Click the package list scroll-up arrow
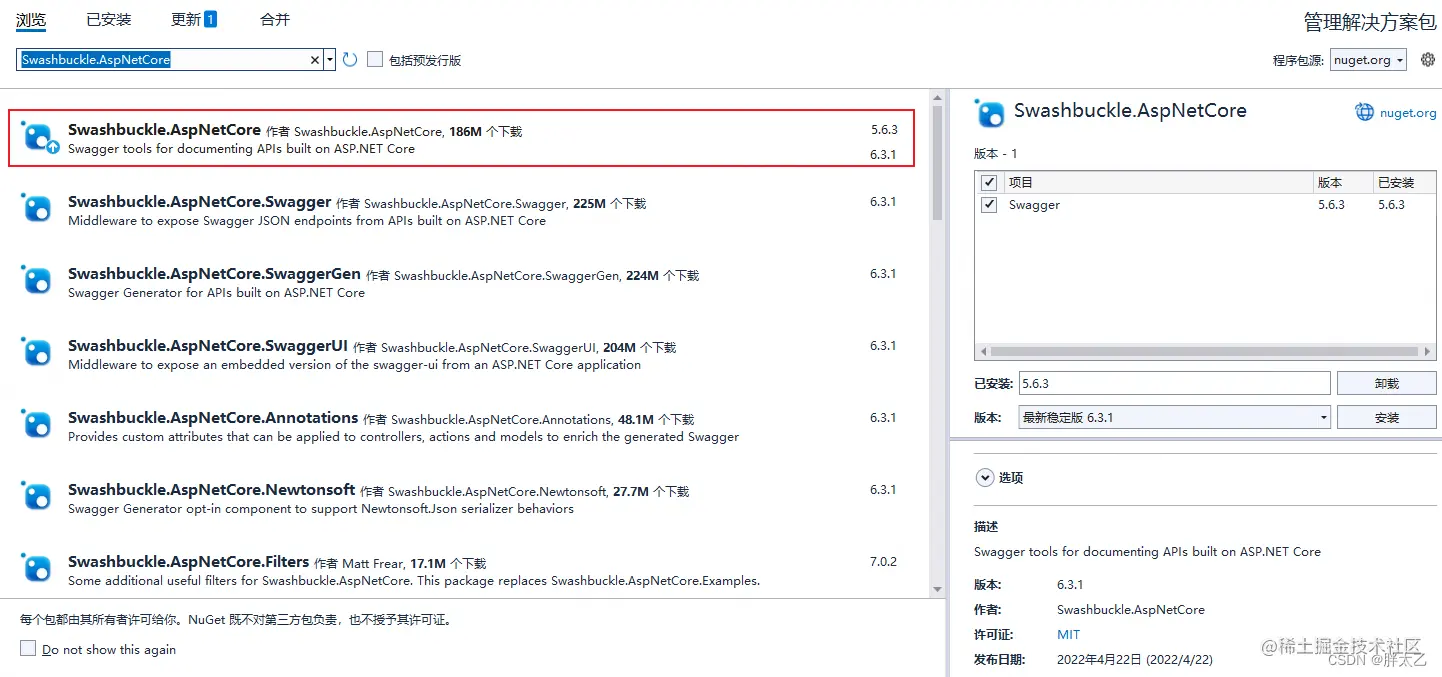The image size is (1442, 677). pos(937,98)
